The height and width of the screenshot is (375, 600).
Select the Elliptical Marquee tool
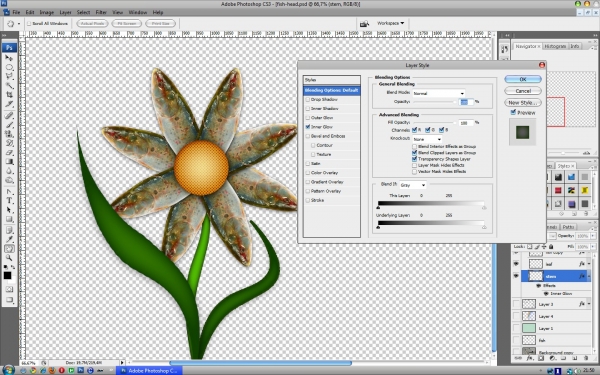click(9, 67)
